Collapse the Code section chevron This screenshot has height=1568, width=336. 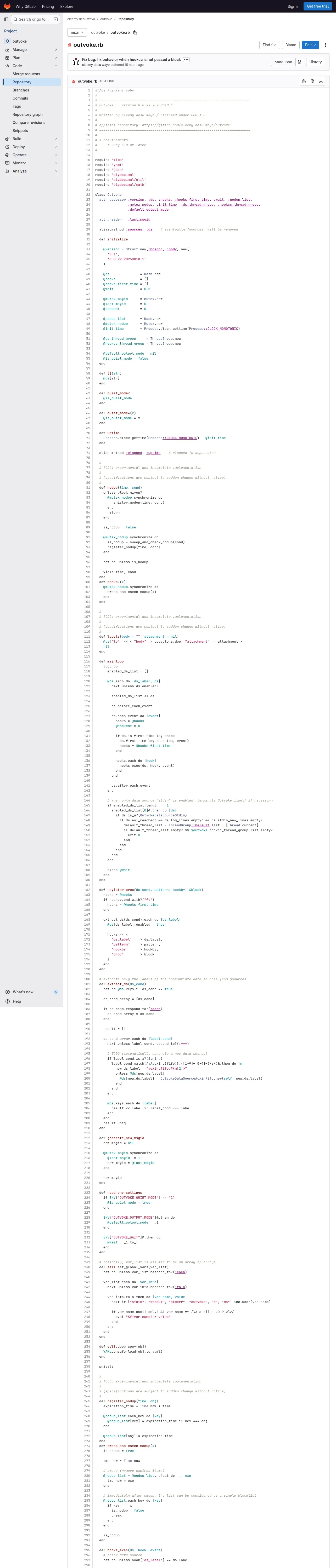[x=56, y=66]
